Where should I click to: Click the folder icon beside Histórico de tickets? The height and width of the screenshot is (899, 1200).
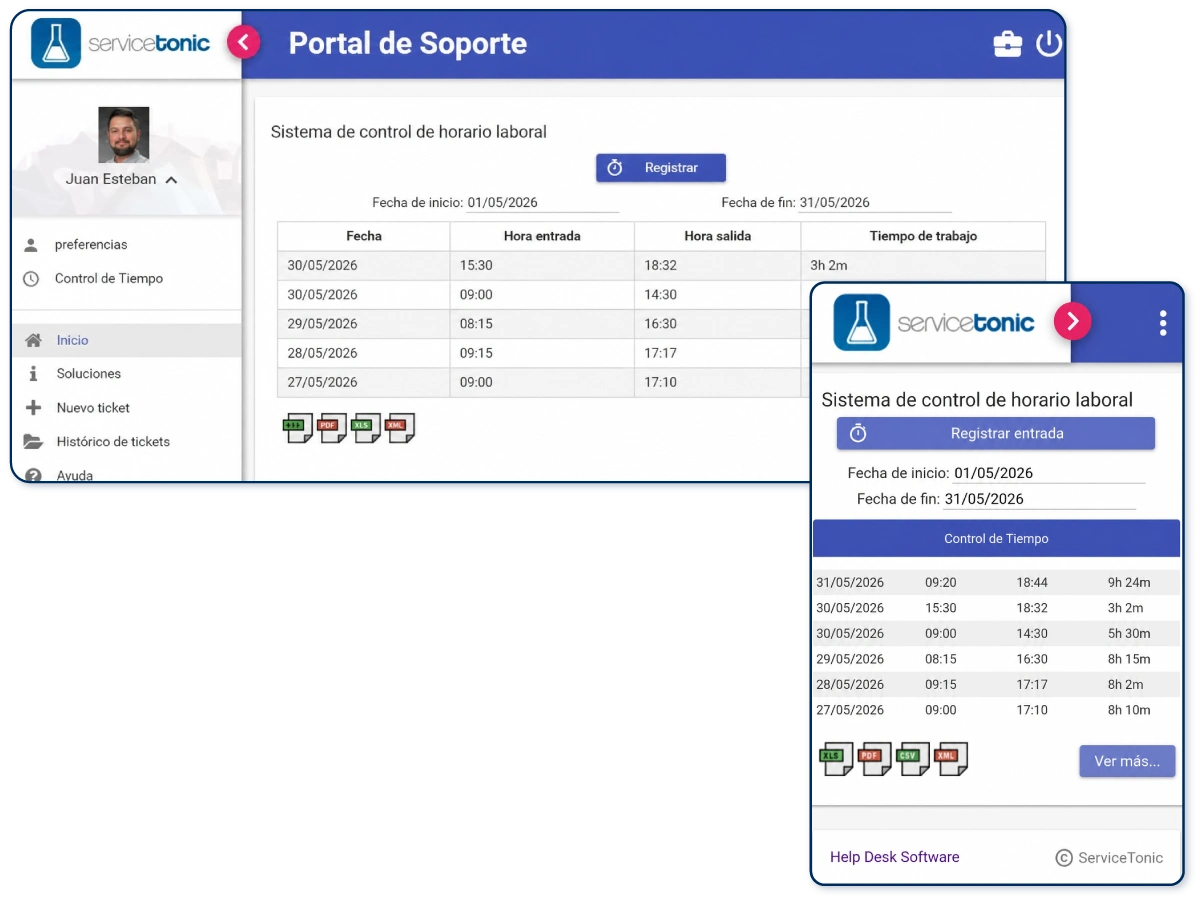pyautogui.click(x=33, y=442)
